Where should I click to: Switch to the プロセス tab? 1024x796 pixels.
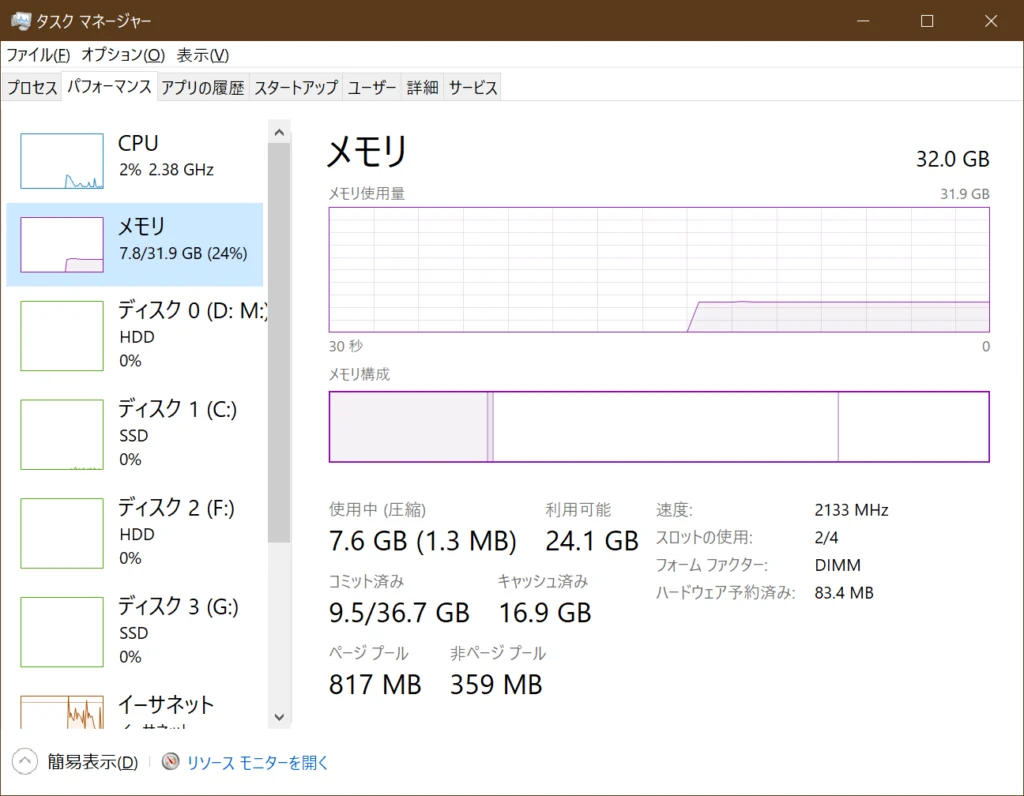tap(32, 88)
